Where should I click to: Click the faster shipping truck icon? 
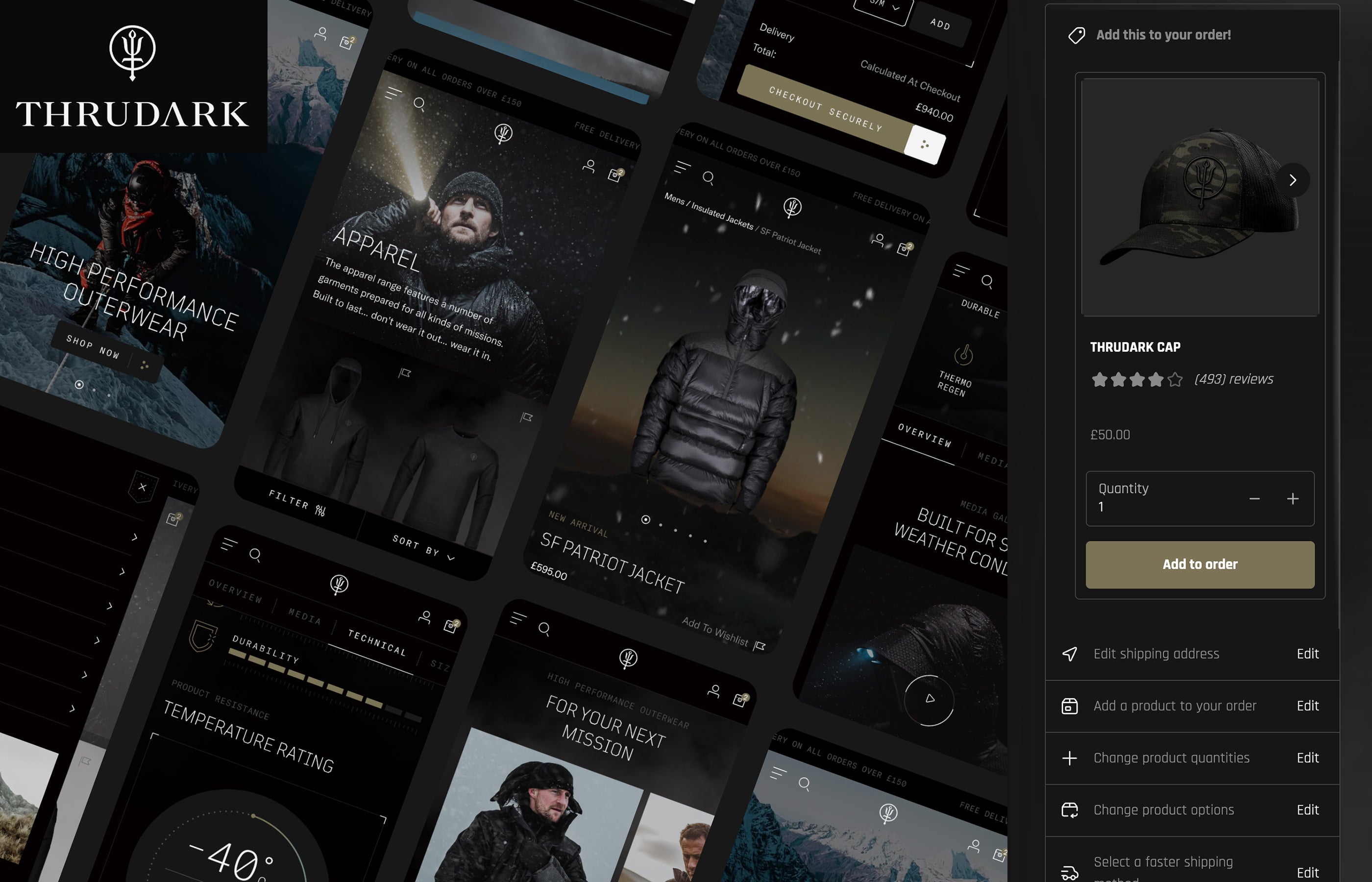click(x=1070, y=872)
